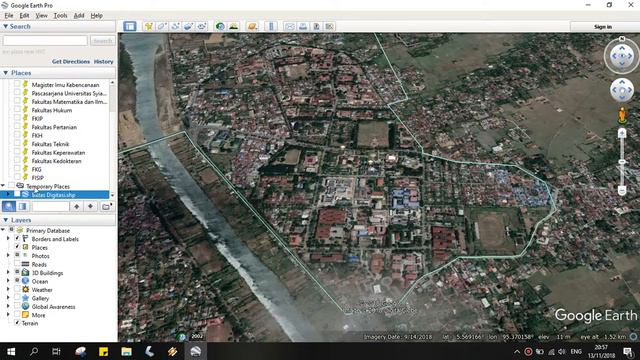Enable the Fakultas Kedokteran placemark checkbox
The height and width of the screenshot is (360, 640).
(x=17, y=160)
